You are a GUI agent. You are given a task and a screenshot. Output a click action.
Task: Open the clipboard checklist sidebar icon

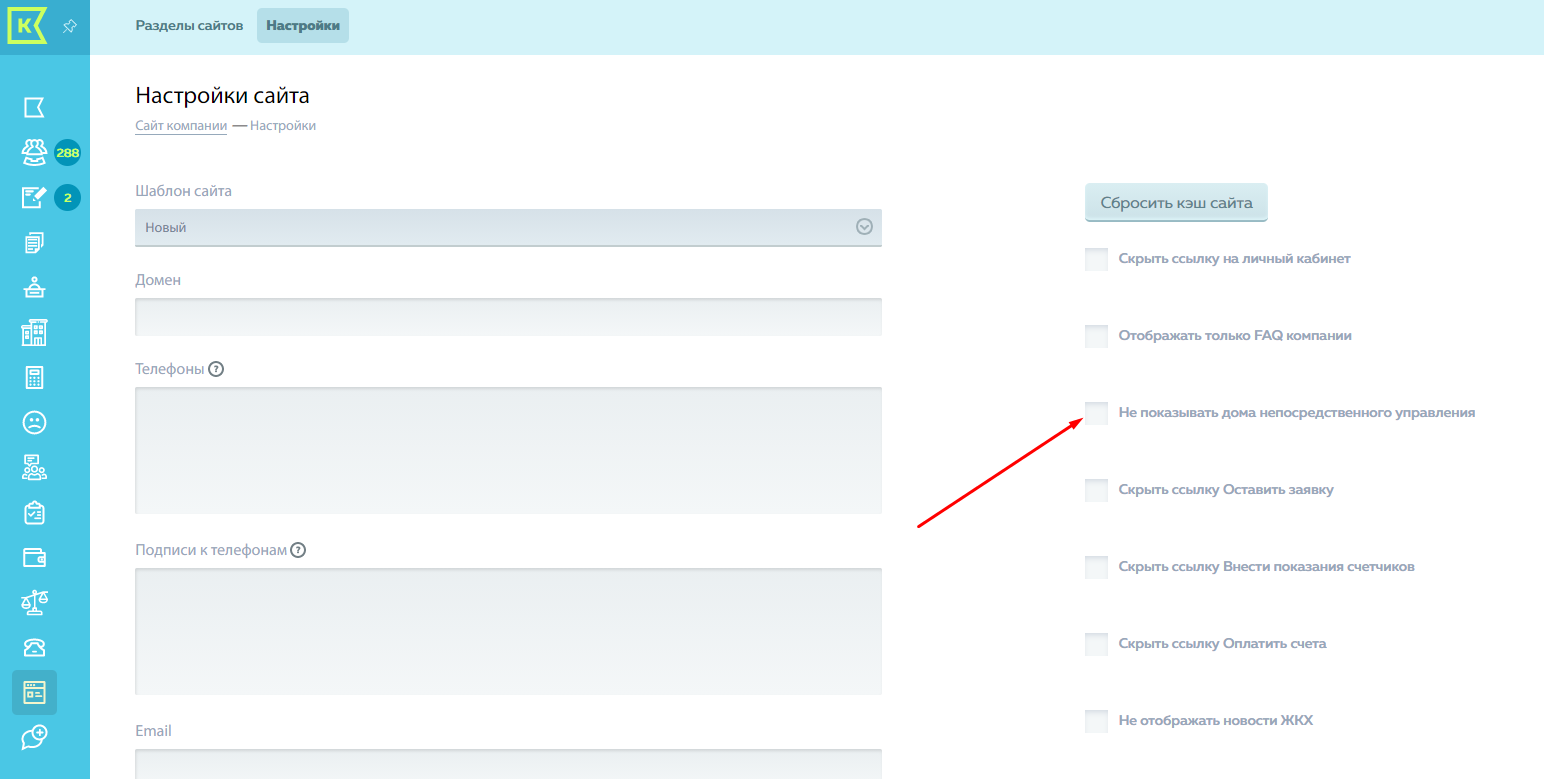[34, 513]
